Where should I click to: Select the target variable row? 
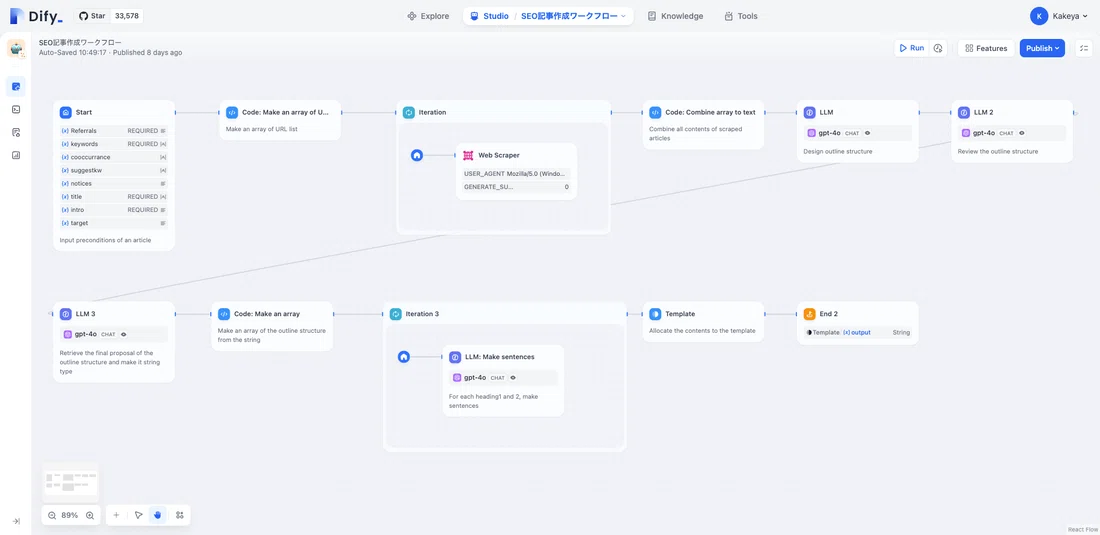(114, 223)
